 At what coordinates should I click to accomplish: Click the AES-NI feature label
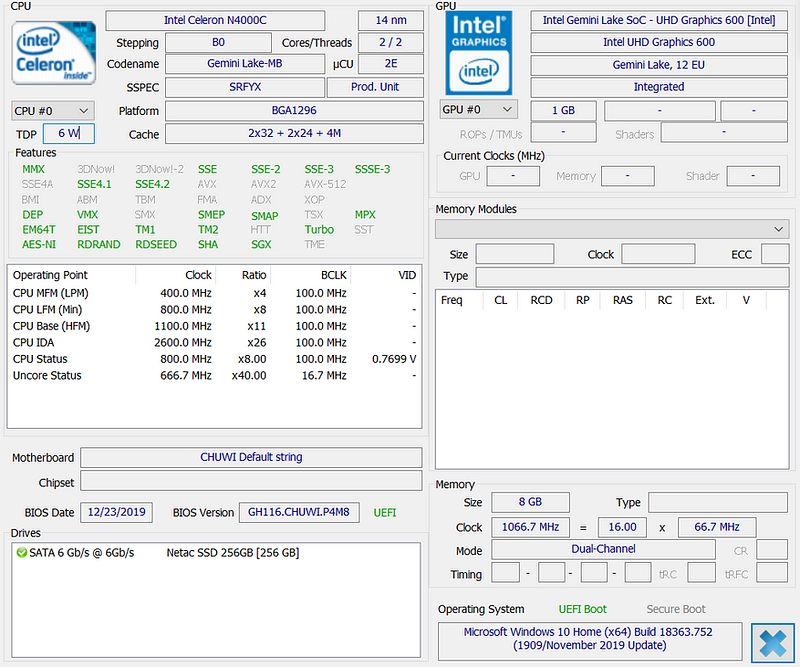click(x=39, y=245)
